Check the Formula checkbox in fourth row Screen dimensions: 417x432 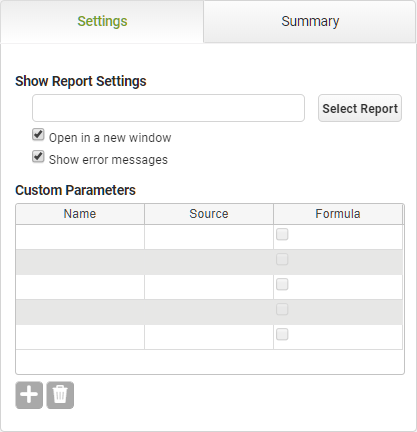pyautogui.click(x=282, y=309)
